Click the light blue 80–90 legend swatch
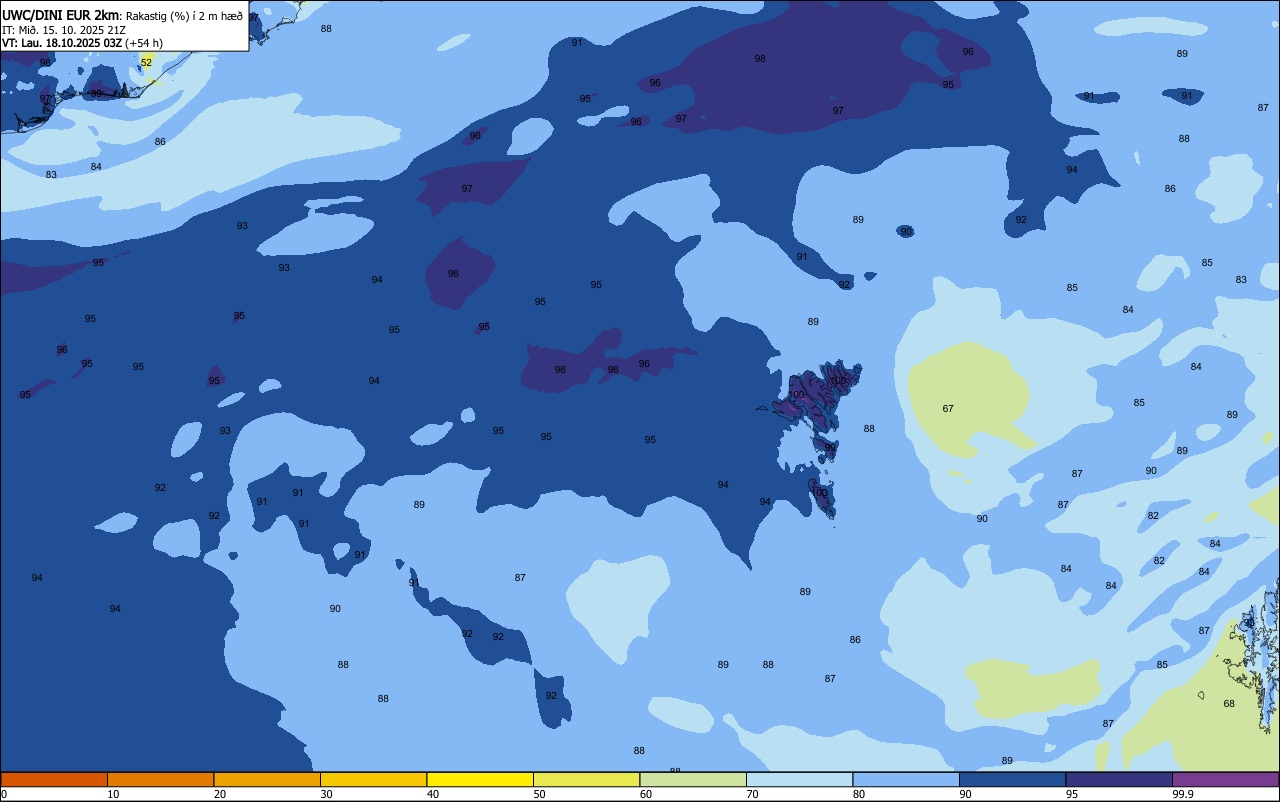The height and width of the screenshot is (802, 1280). (906, 779)
